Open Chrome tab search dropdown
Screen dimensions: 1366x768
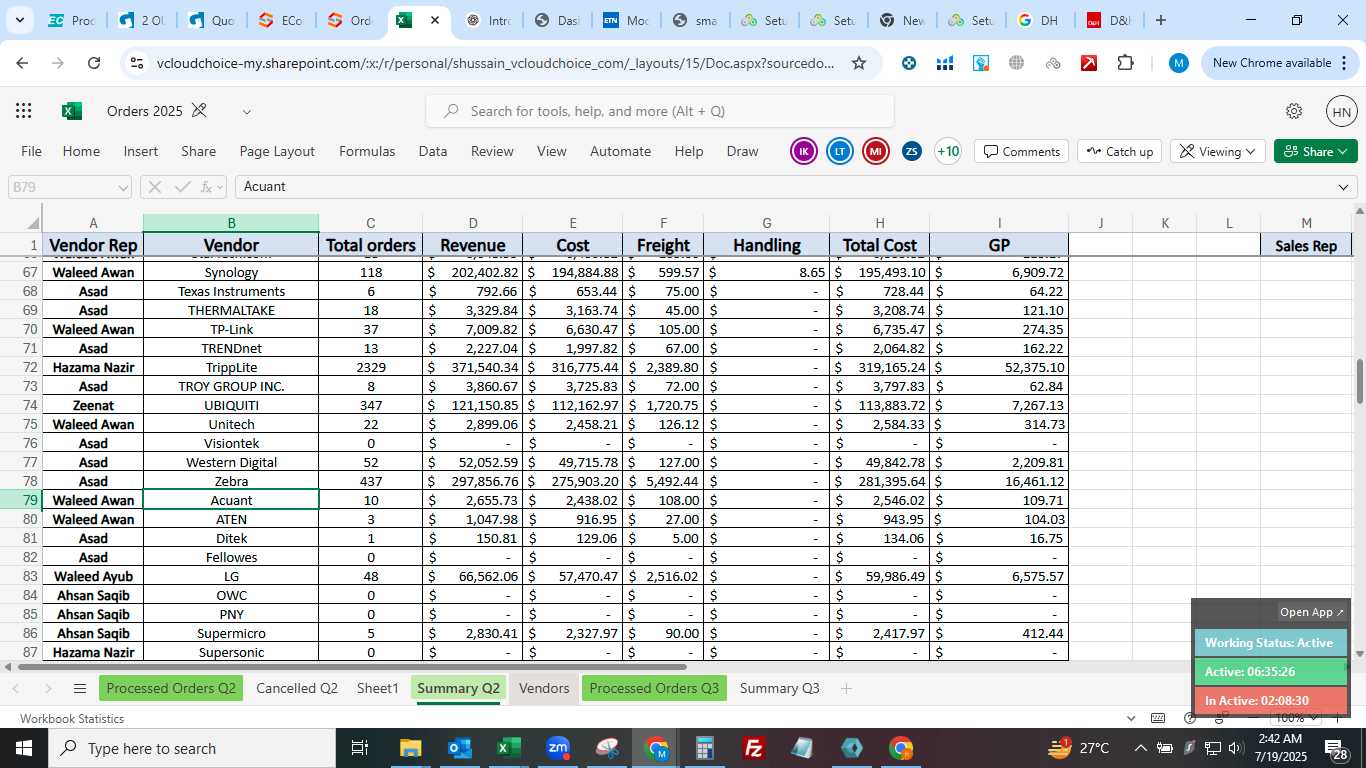pos(19,20)
